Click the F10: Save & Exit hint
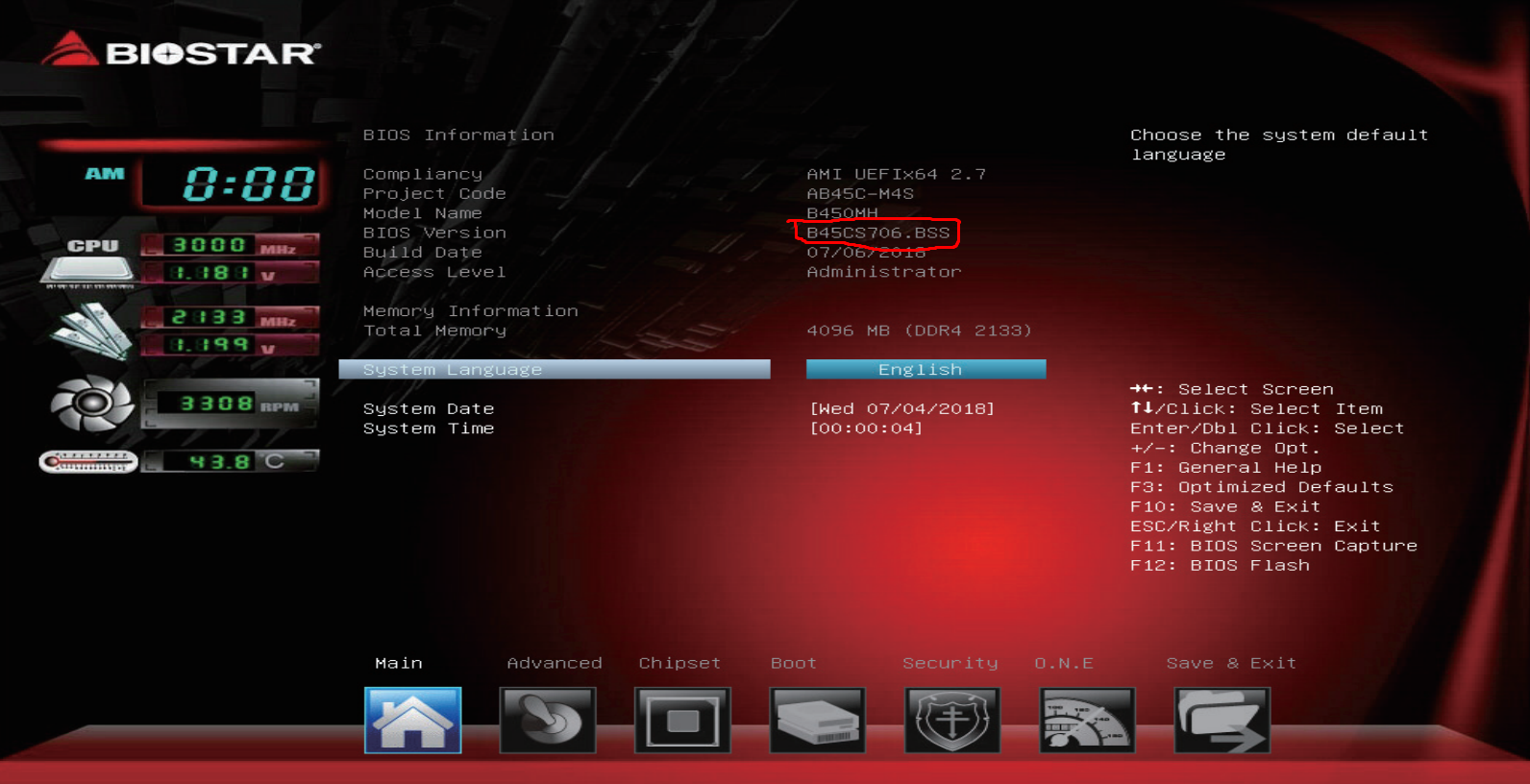The width and height of the screenshot is (1530, 784). click(x=1225, y=506)
